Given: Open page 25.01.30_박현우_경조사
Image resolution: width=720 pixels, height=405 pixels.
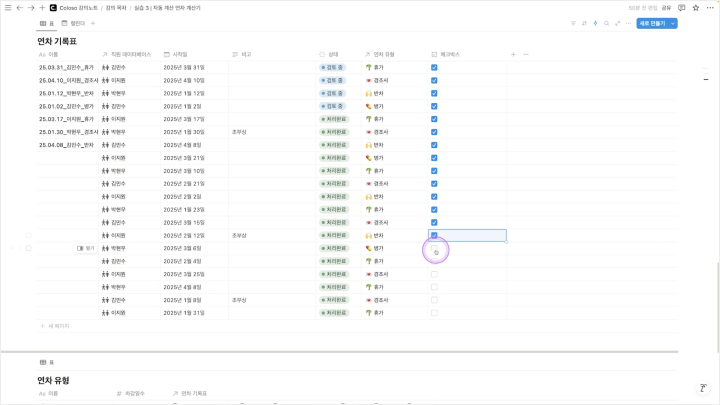Looking at the screenshot, I should 68,132.
